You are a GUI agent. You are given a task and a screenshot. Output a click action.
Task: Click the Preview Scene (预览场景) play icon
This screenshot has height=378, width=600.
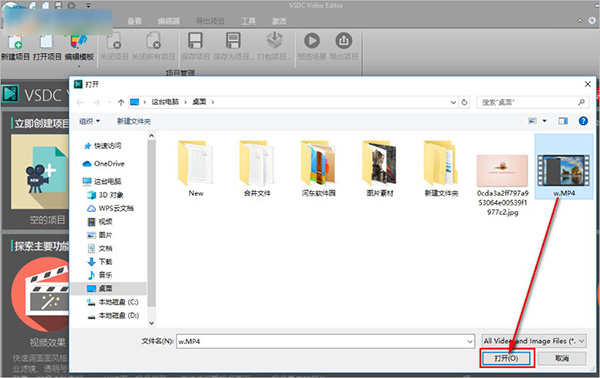(312, 41)
